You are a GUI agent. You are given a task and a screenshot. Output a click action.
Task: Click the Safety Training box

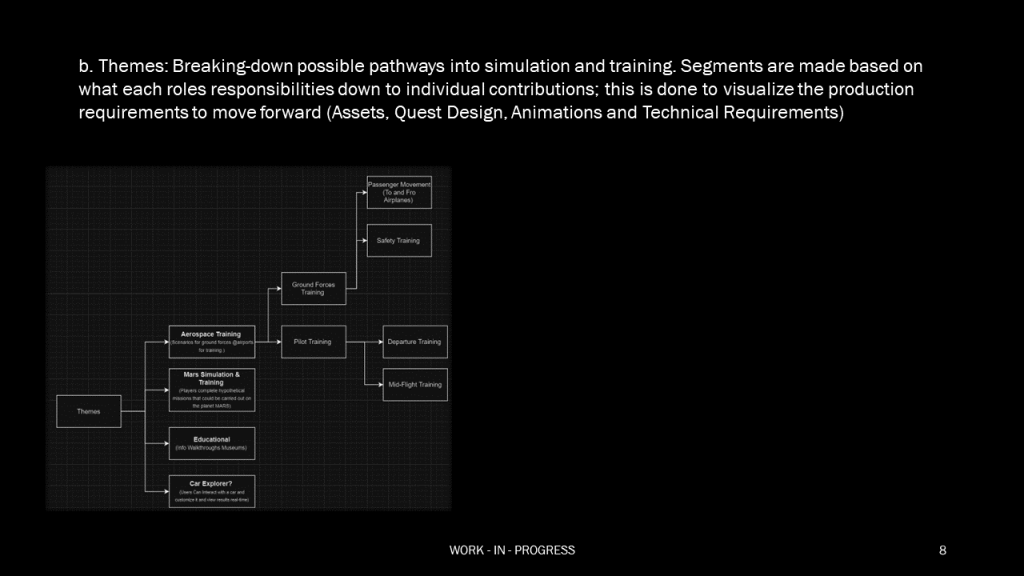click(399, 241)
